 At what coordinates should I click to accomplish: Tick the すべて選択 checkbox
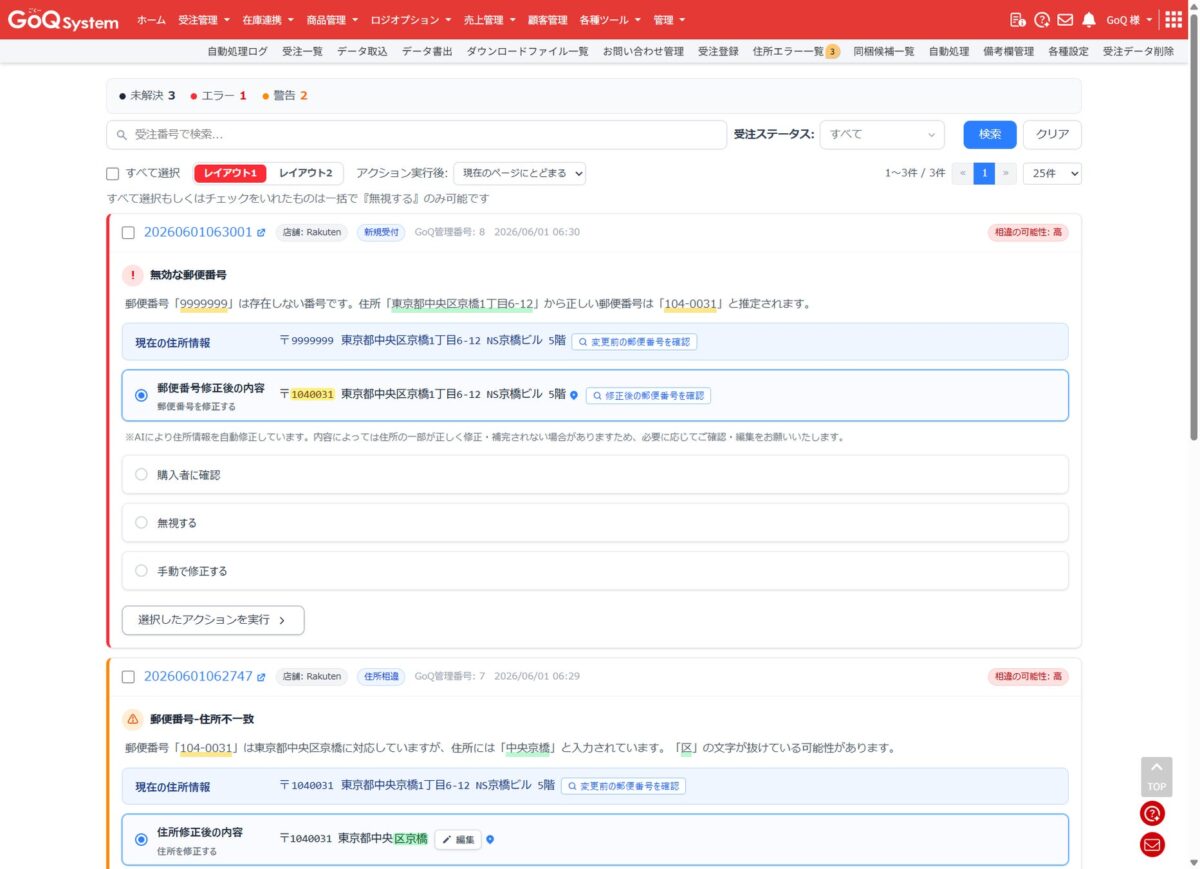tap(113, 173)
